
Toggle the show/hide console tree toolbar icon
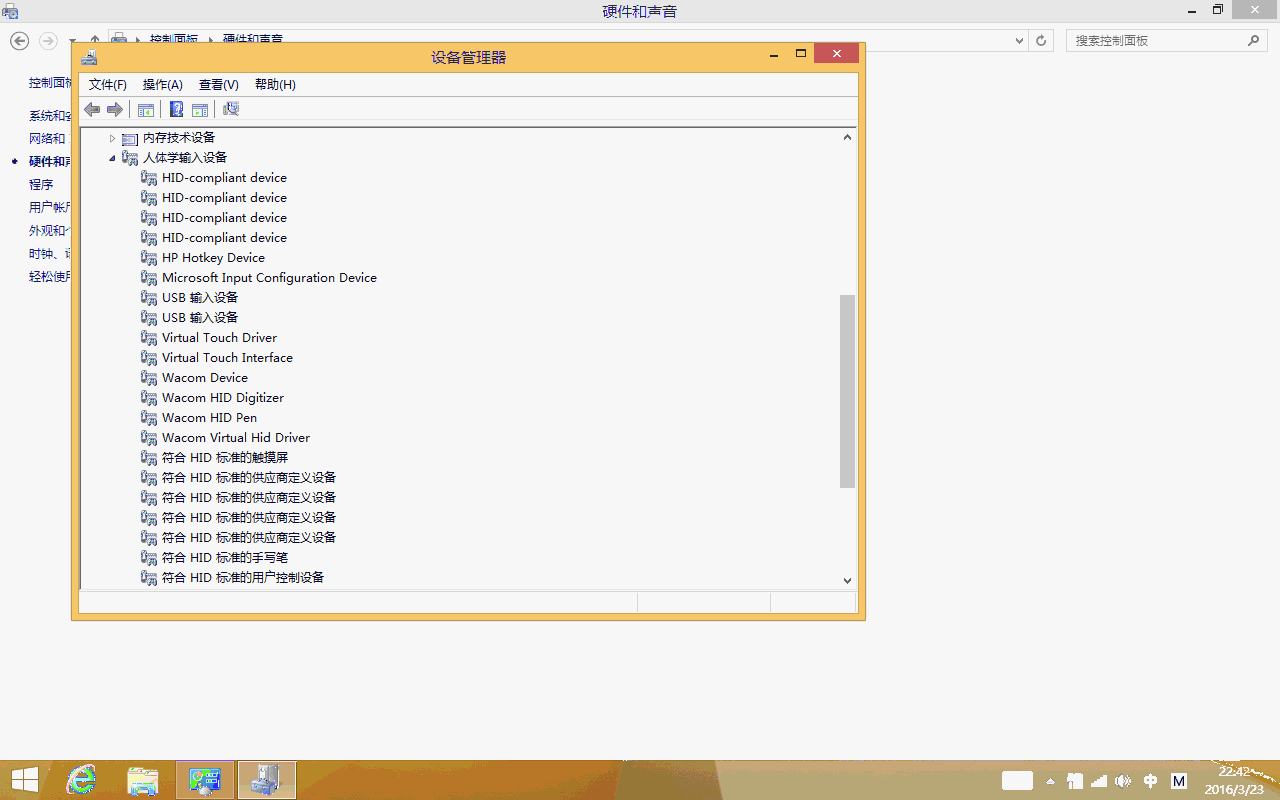pos(146,110)
